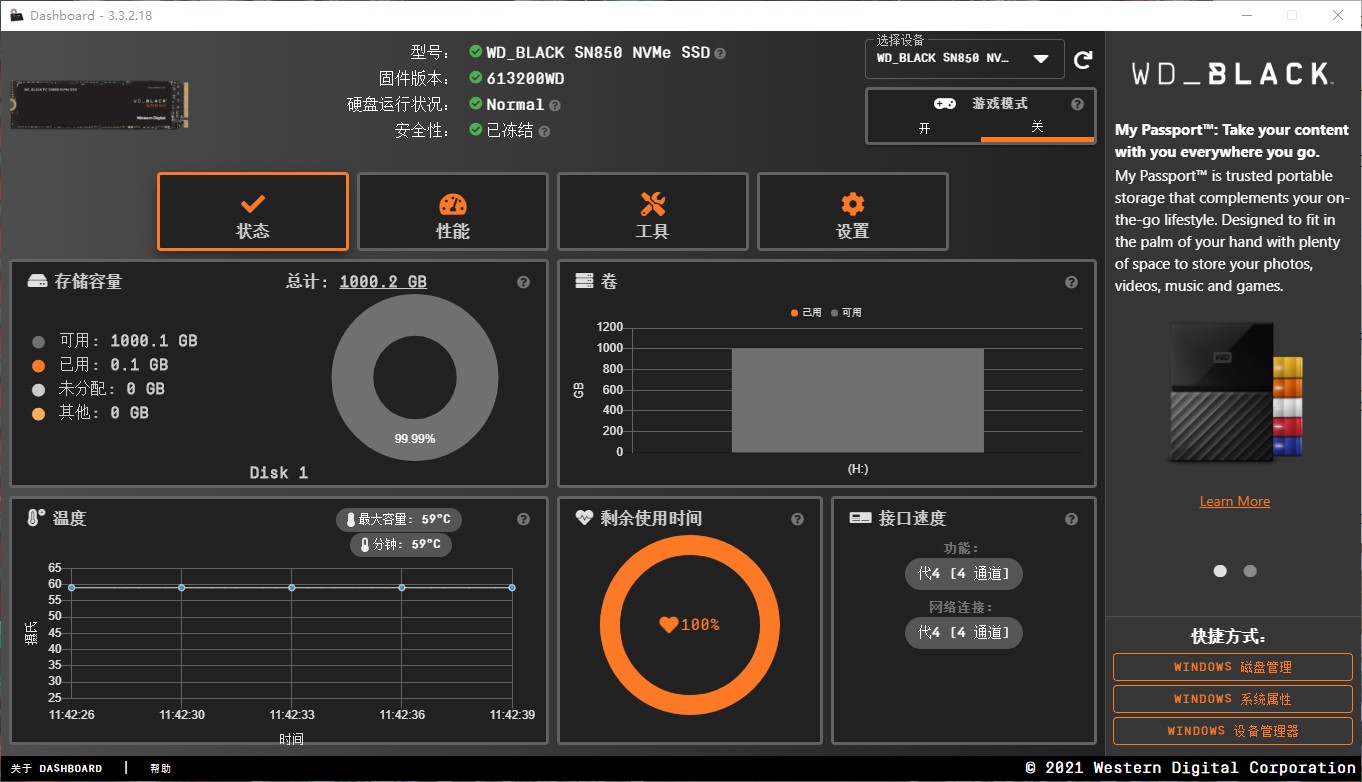
Task: Open help icon in 存储容量 panel
Action: [x=523, y=283]
